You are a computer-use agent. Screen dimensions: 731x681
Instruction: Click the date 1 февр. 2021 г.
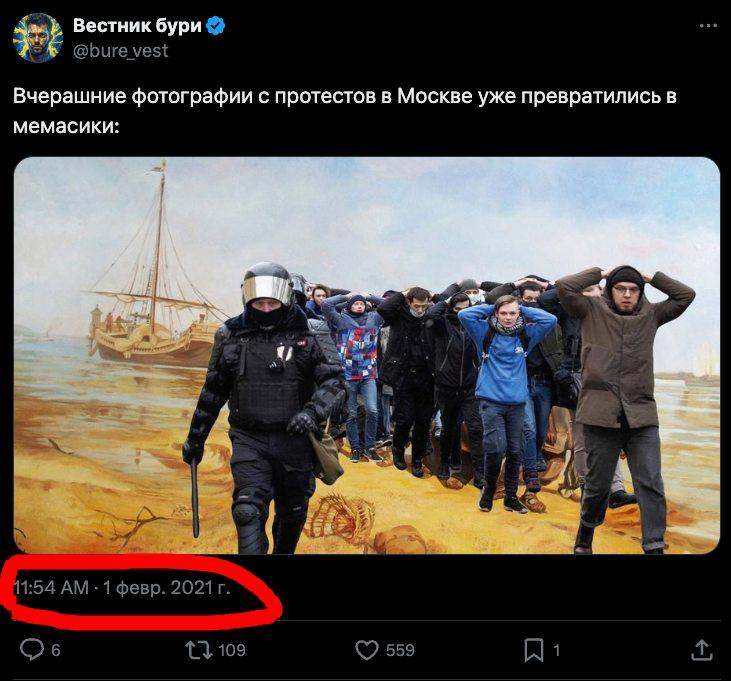pyautogui.click(x=166, y=588)
